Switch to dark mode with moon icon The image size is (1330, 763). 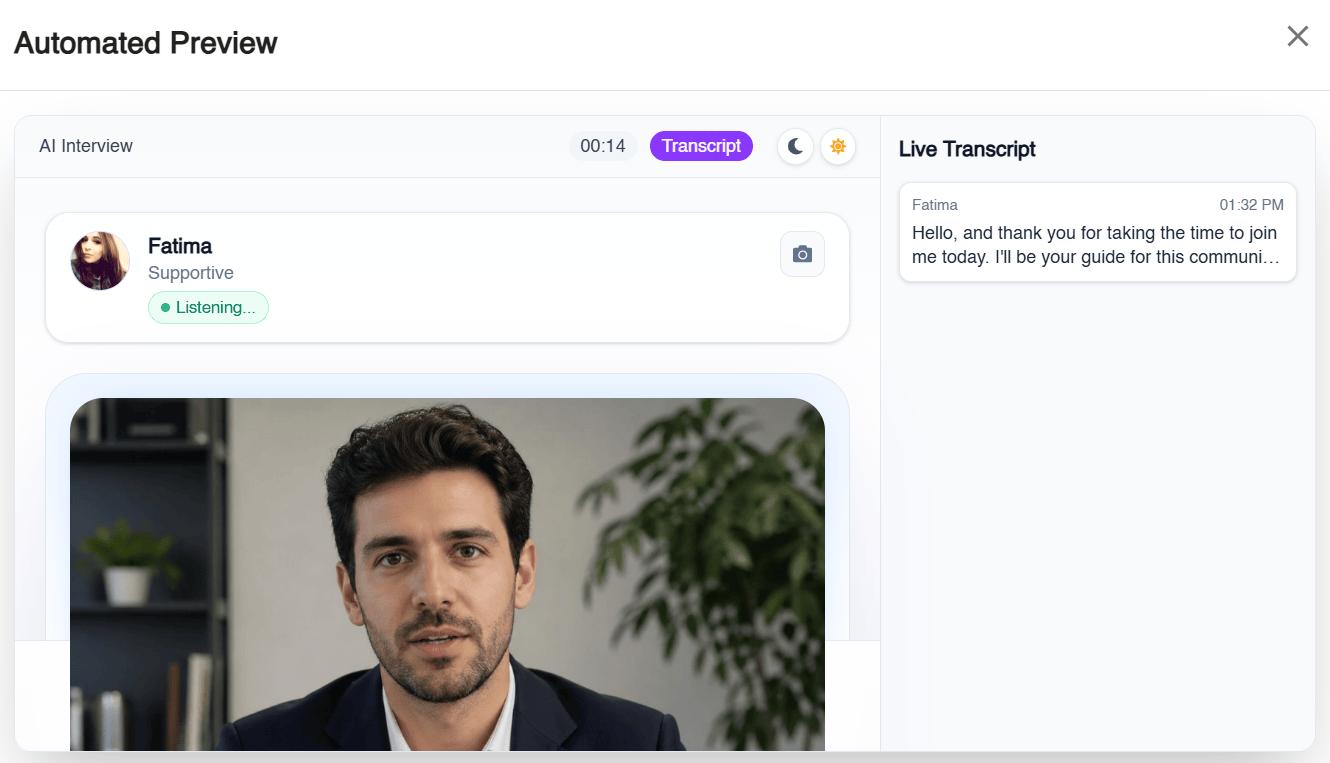coord(795,146)
